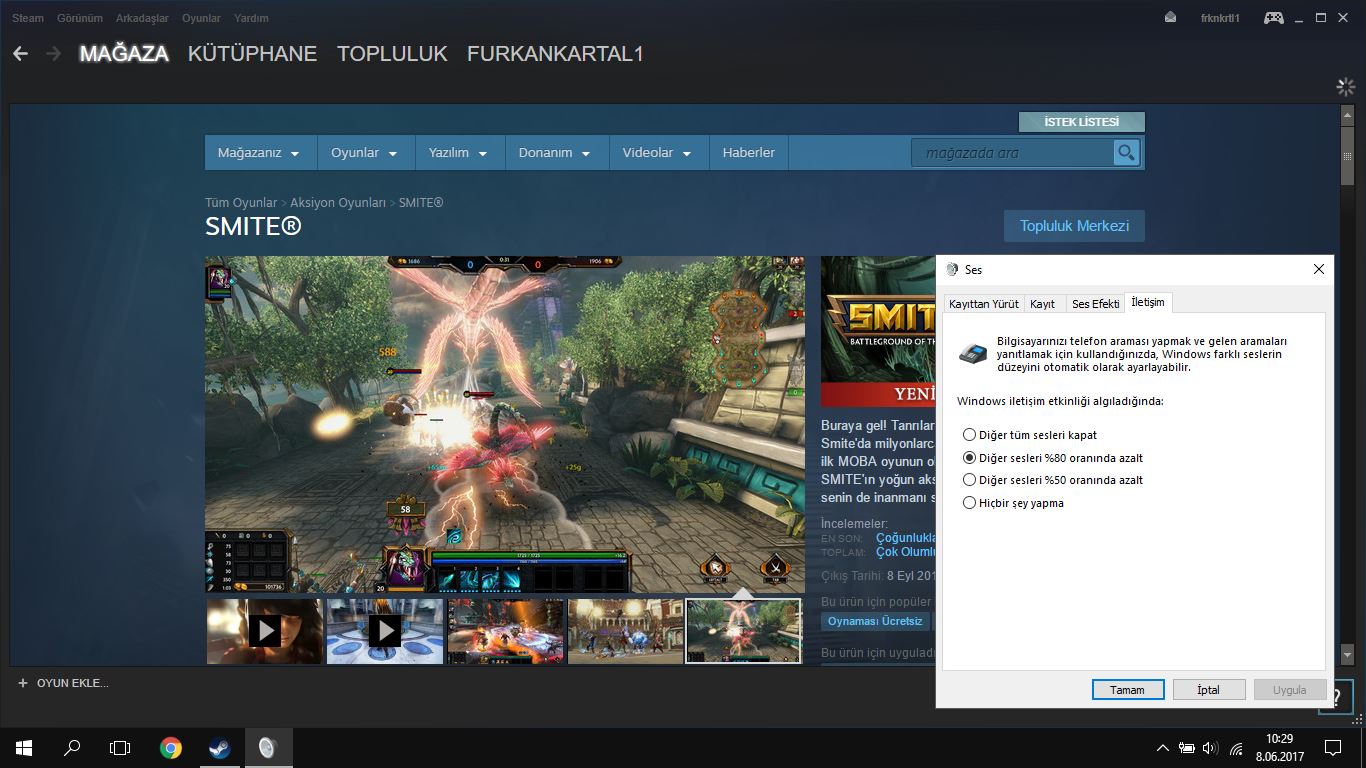Click the plus icon for OYUN EKLE
The height and width of the screenshot is (768, 1366).
pyautogui.click(x=23, y=683)
